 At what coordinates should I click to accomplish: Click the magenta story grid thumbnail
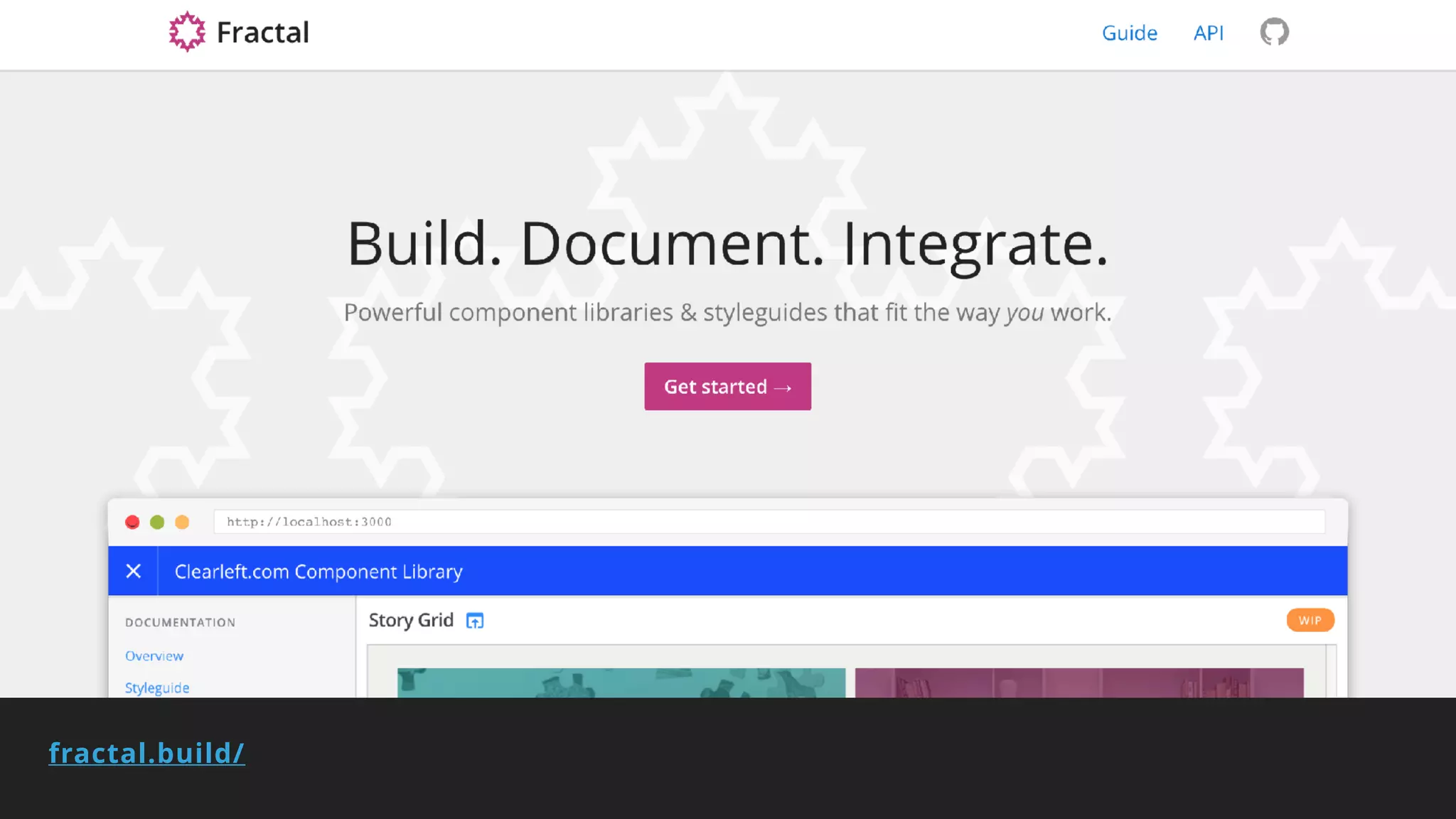coord(1078,682)
